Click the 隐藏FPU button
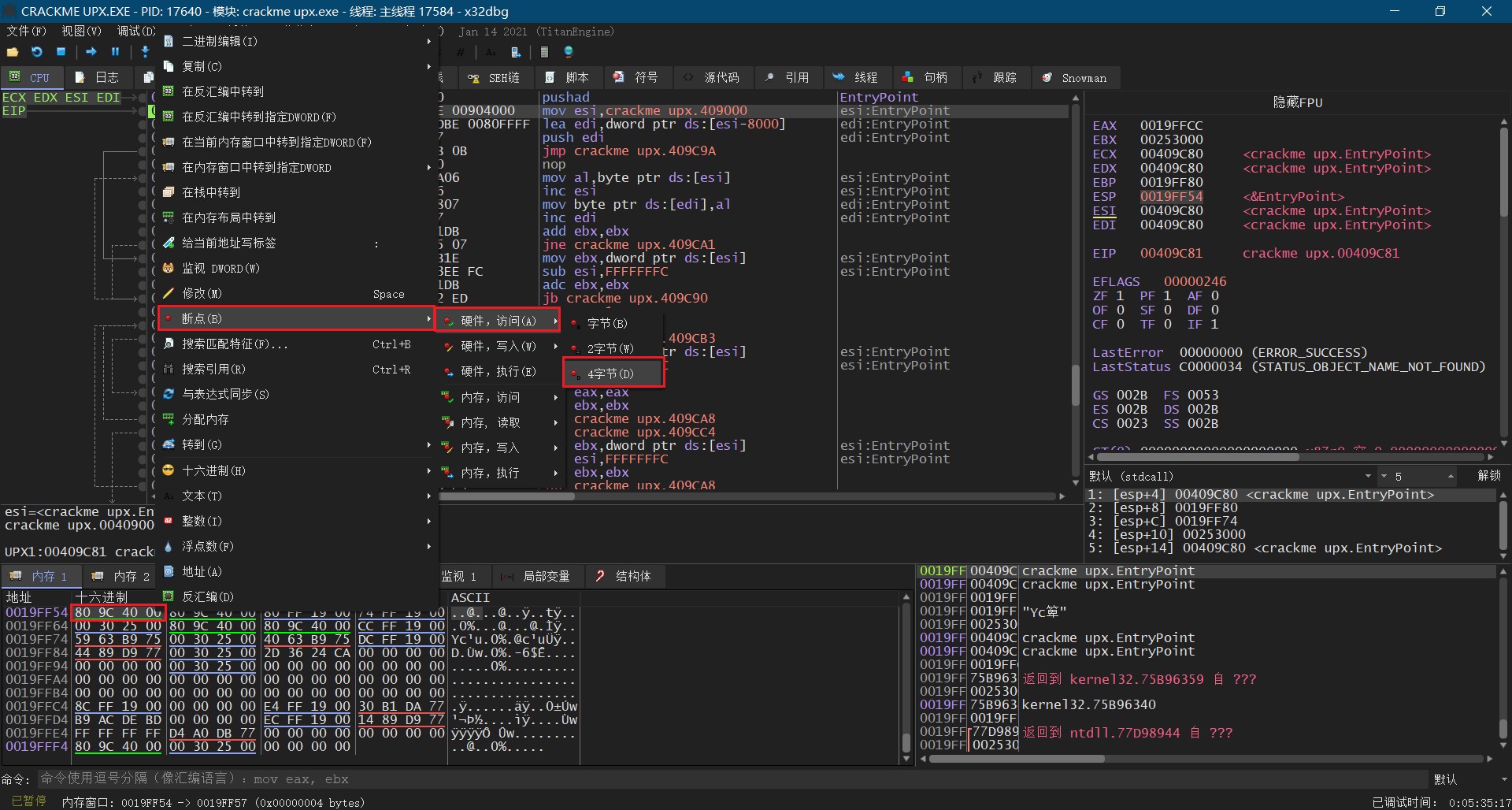The image size is (1512, 810). coord(1297,102)
